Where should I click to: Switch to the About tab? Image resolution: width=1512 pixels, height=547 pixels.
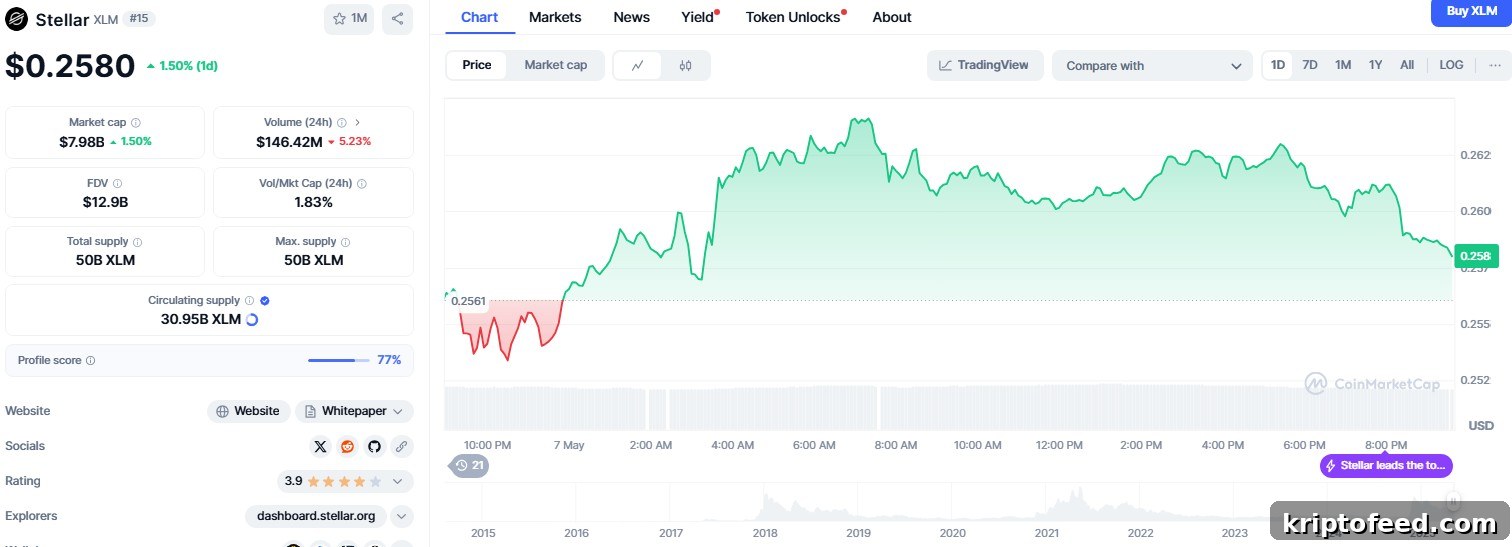(x=892, y=17)
